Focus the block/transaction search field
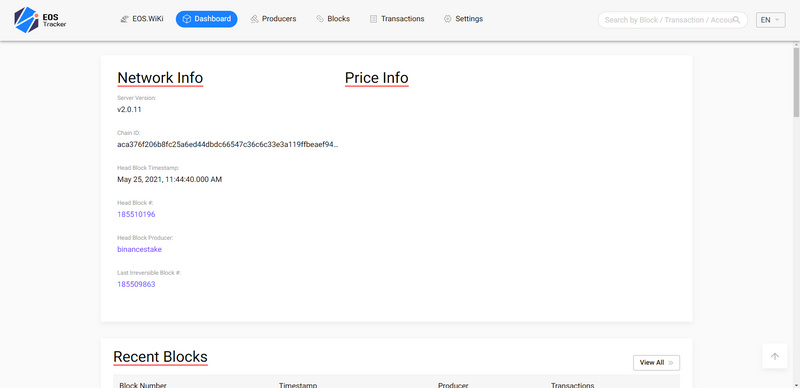 tap(672, 20)
